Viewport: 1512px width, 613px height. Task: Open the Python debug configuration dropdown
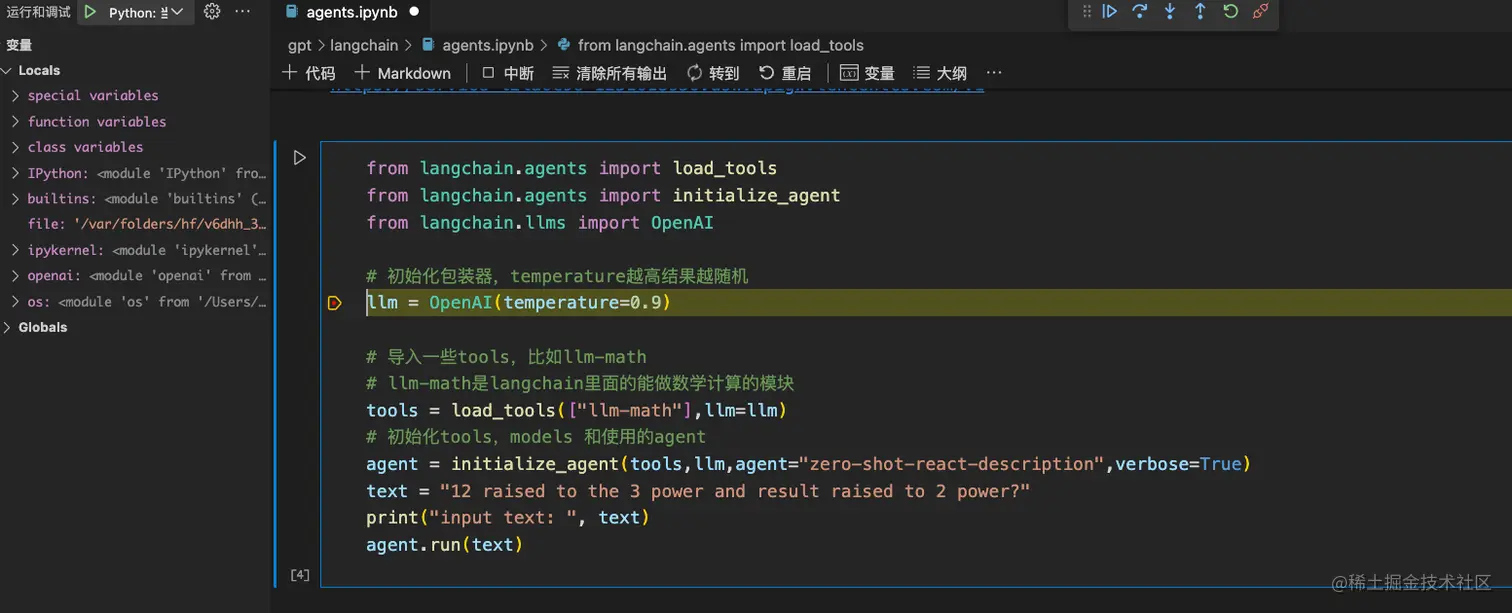[146, 12]
